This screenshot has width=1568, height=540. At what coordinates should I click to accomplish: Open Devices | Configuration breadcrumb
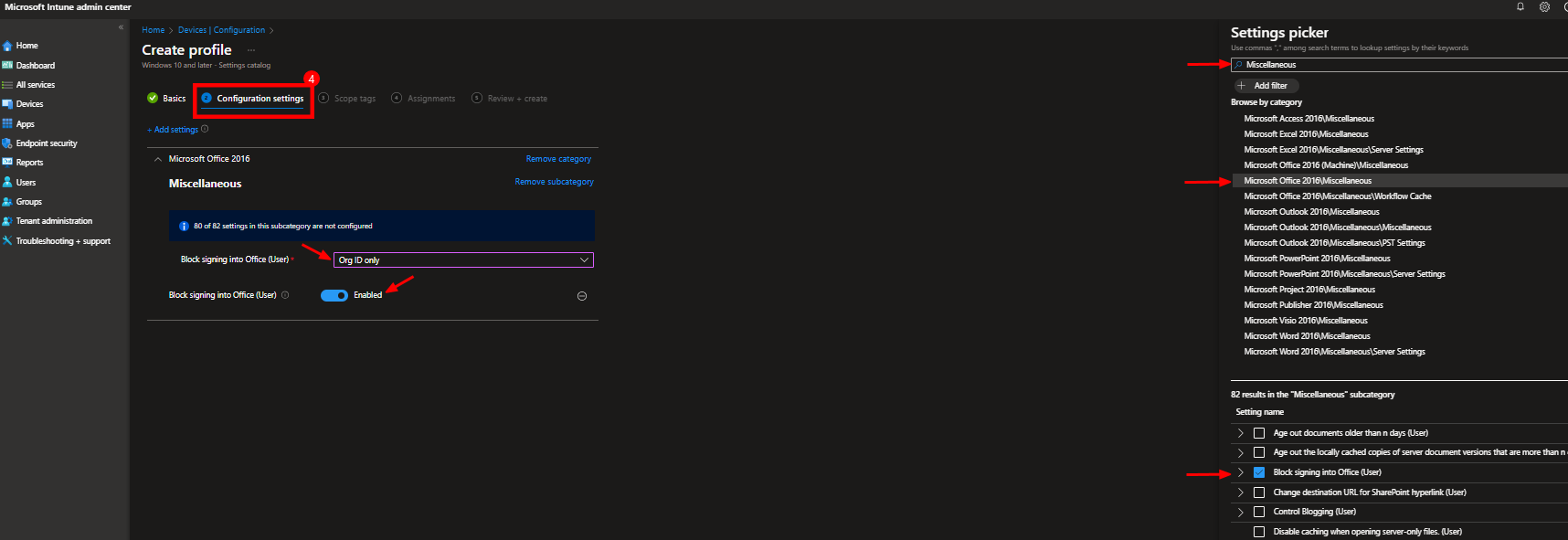[x=221, y=30]
